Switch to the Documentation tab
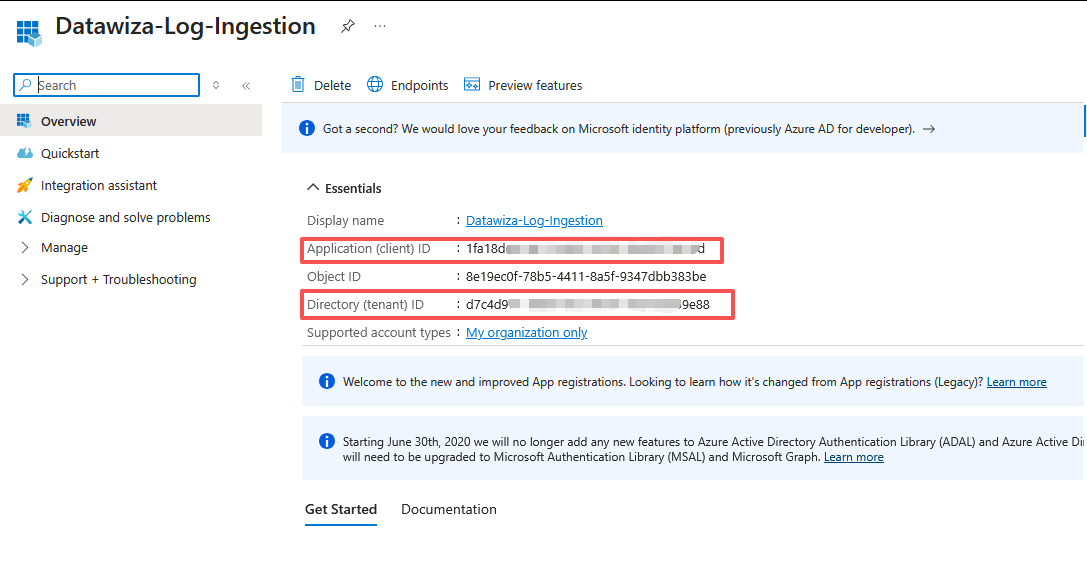Screen dimensions: 1087x566 pyautogui.click(x=448, y=509)
